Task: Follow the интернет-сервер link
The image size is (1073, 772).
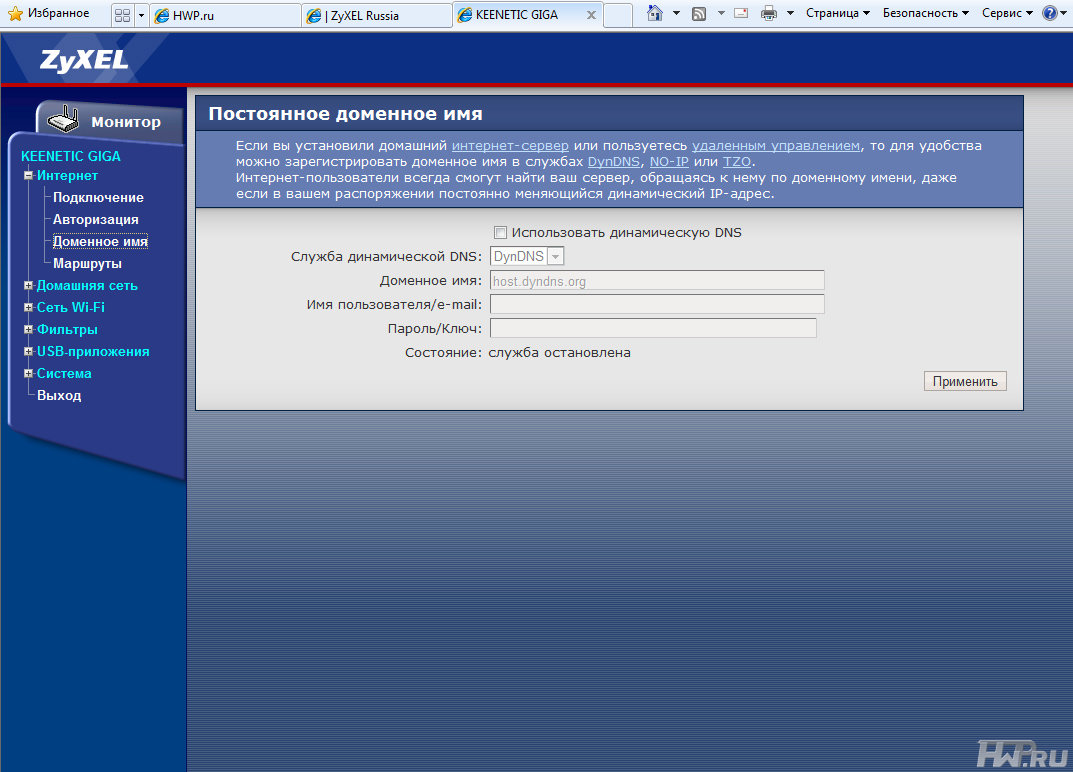Action: 510,146
